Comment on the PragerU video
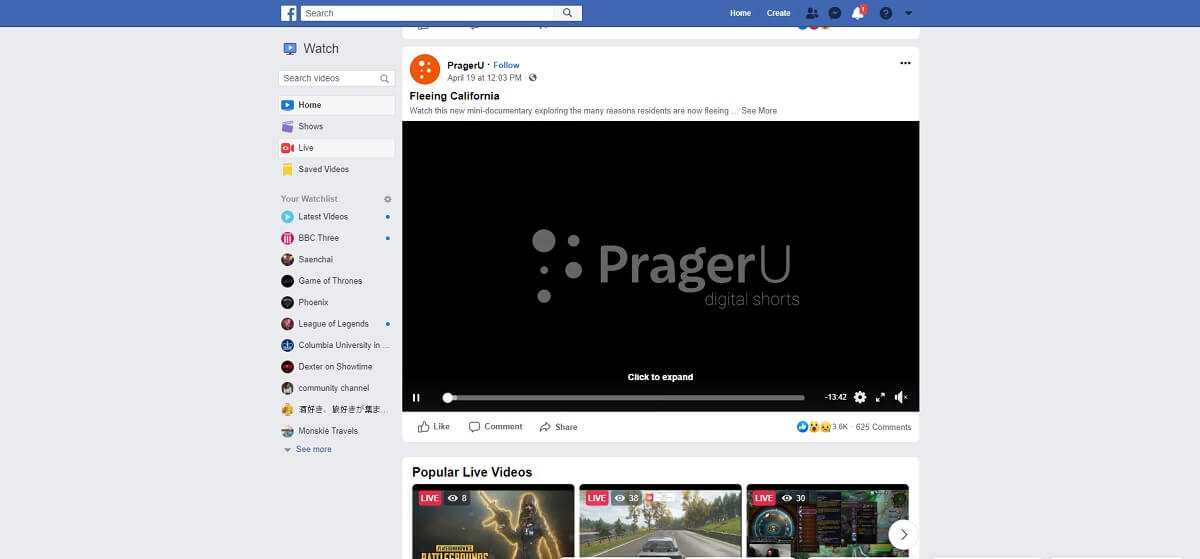 (496, 427)
